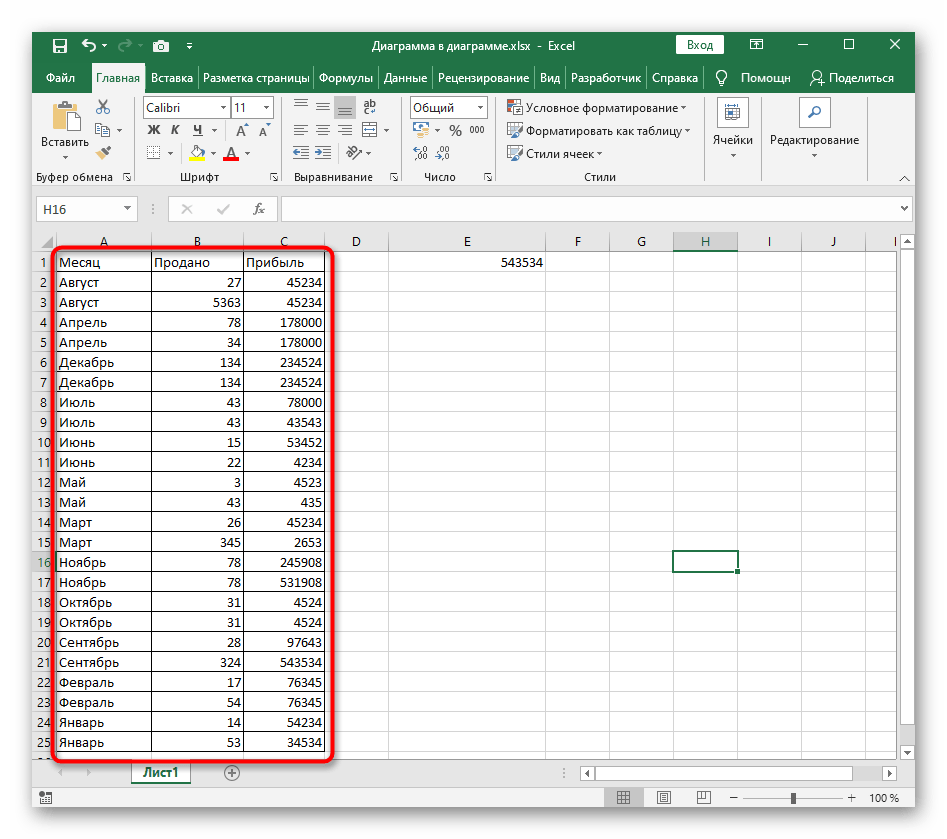Toggle underline Ч formatting
This screenshot has height=839, width=947.
click(197, 130)
